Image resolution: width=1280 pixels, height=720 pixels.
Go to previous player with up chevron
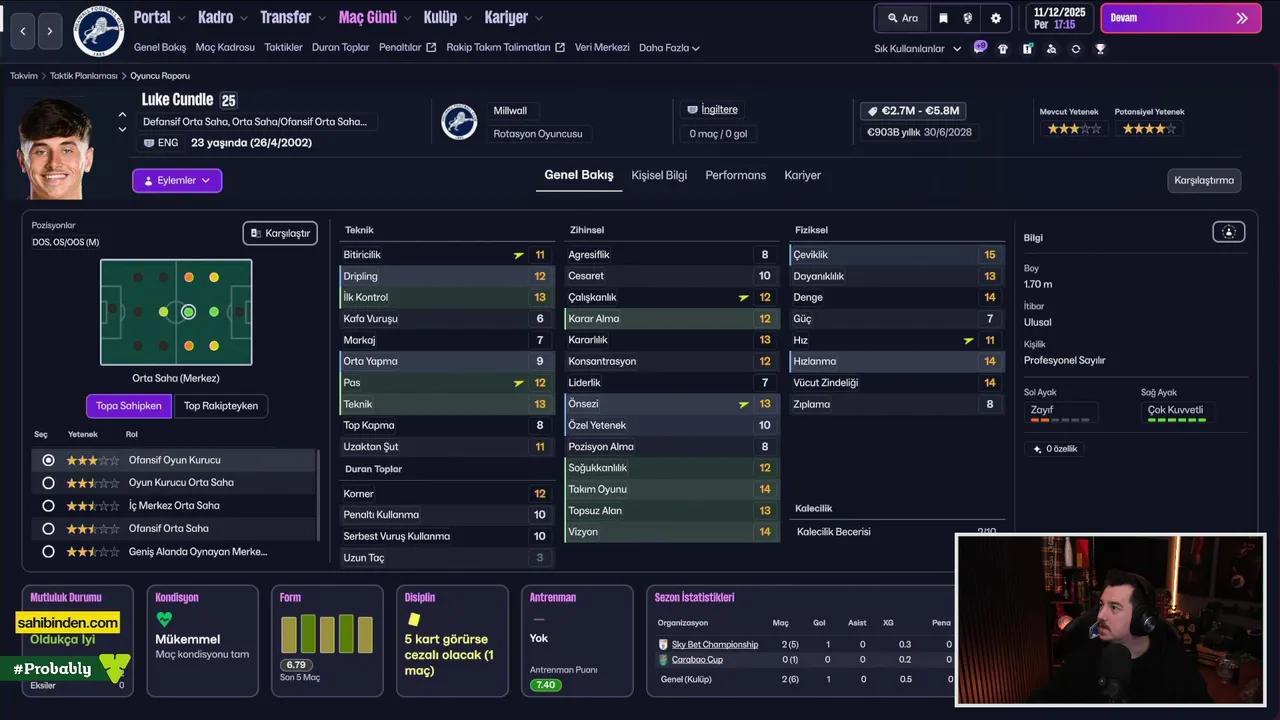pyautogui.click(x=122, y=114)
